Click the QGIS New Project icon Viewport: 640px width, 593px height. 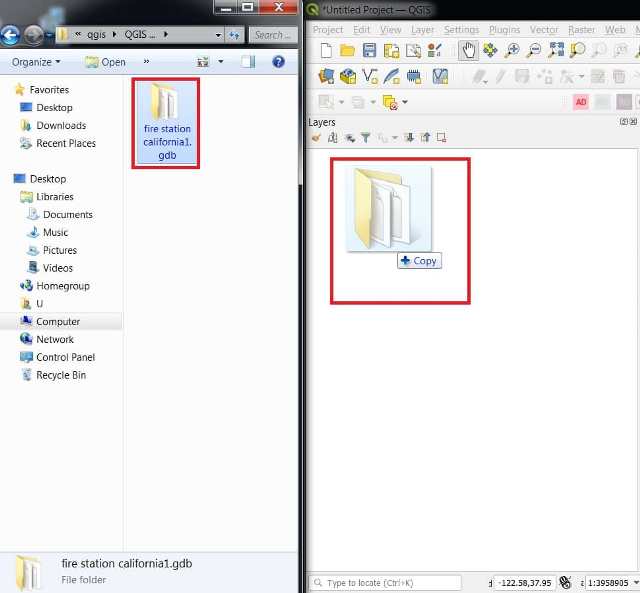point(326,51)
